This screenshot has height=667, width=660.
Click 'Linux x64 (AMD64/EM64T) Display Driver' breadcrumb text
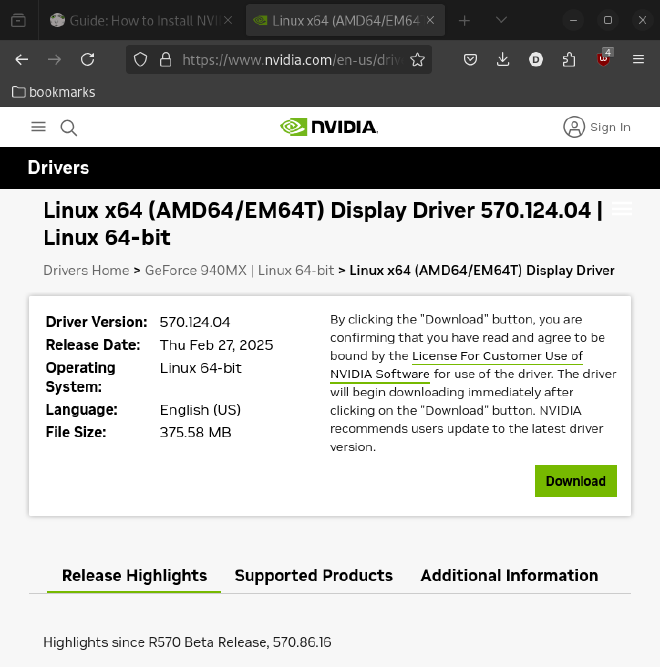(x=482, y=271)
